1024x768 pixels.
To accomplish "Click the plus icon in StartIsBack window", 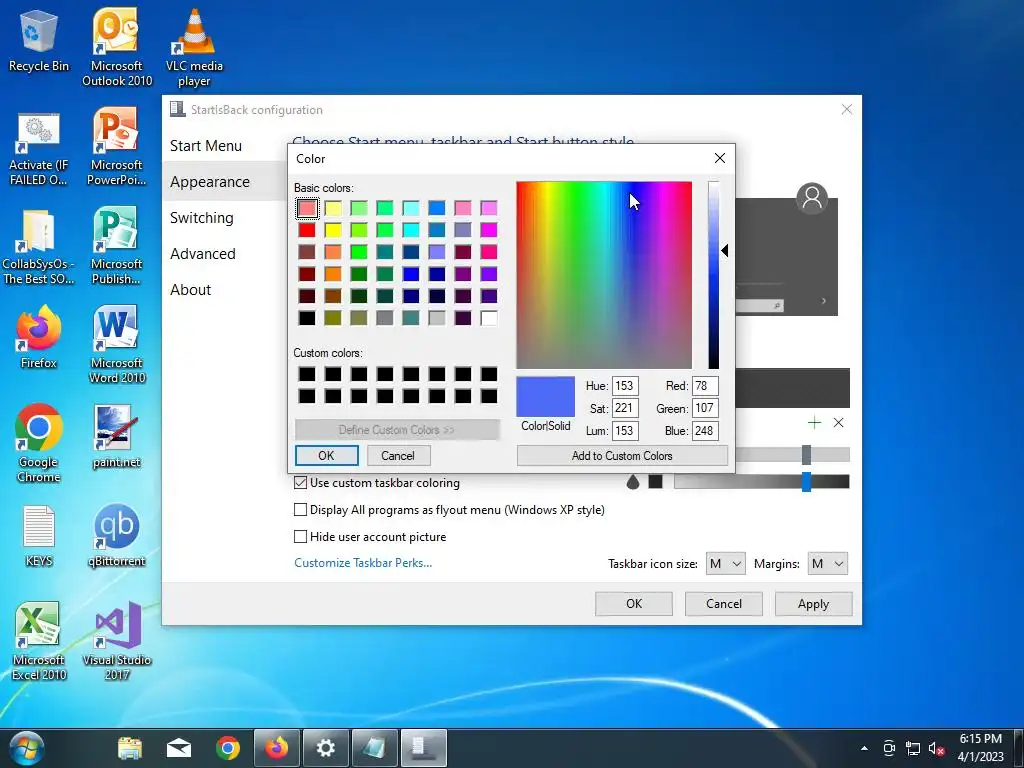I will tap(814, 423).
